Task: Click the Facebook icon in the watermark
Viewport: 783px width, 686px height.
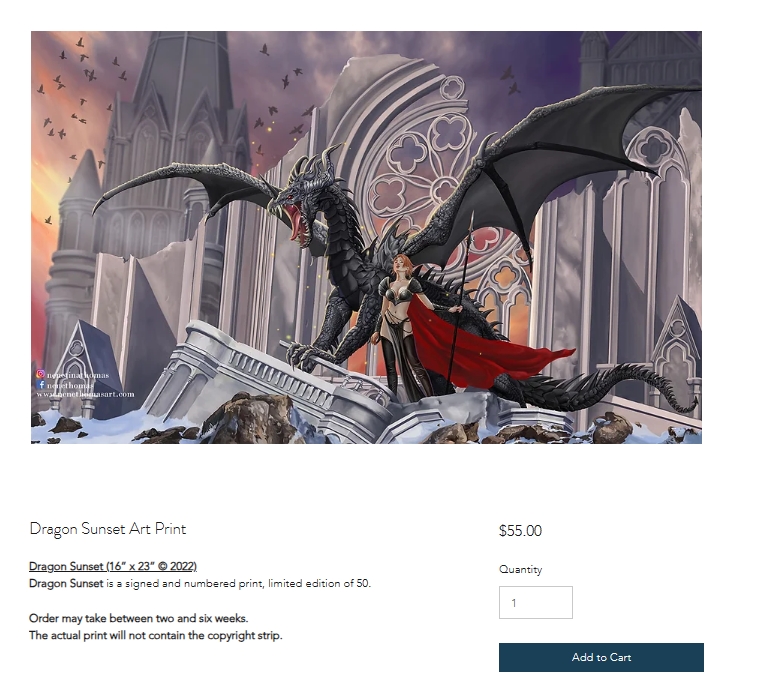Action: pyautogui.click(x=41, y=384)
